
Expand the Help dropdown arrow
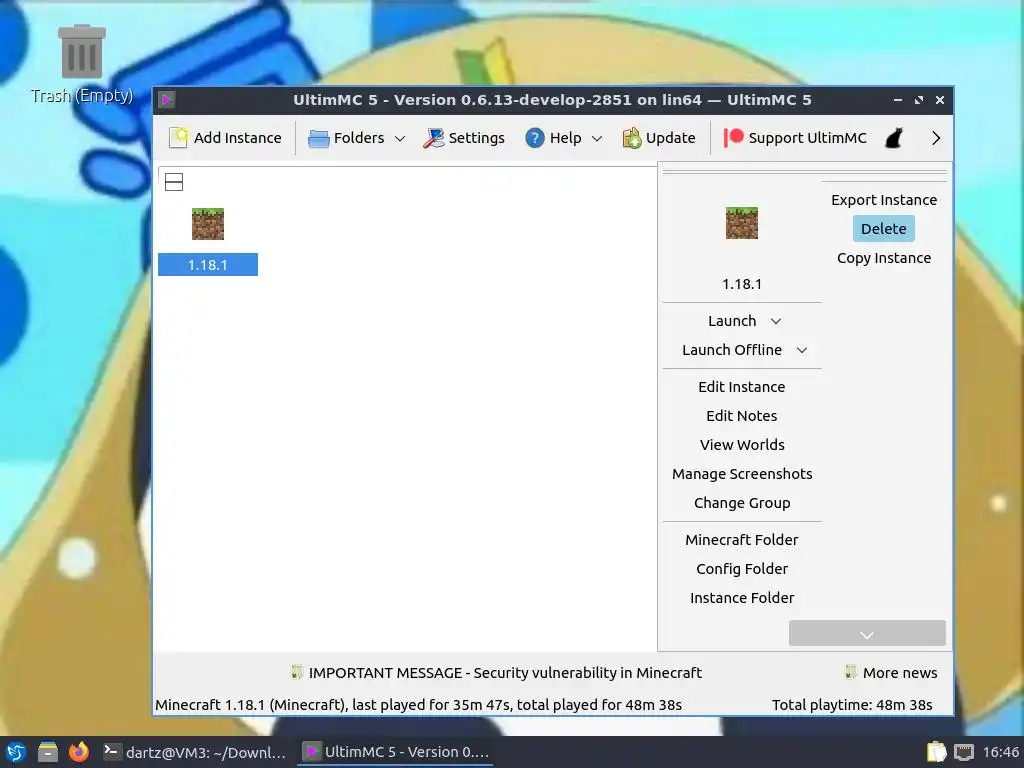click(x=597, y=138)
